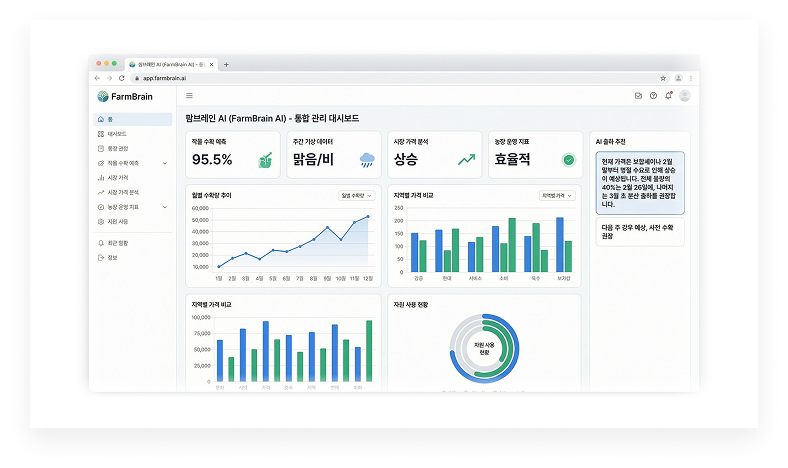This screenshot has width=788, height=468.
Task: Click the outer blue ring of the donut chart
Action: tap(516, 349)
